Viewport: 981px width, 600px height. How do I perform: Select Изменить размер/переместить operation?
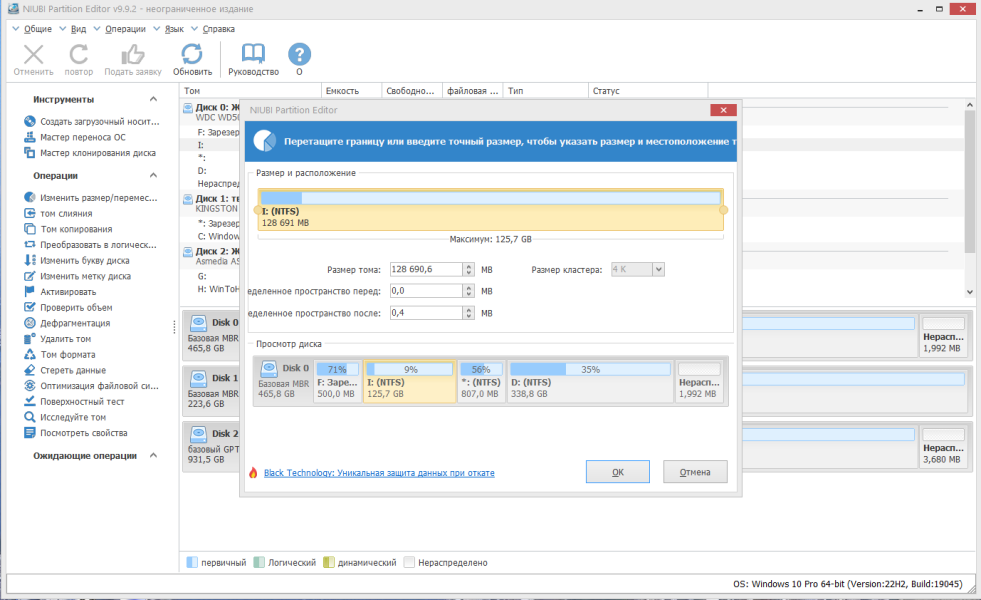pyautogui.click(x=91, y=198)
